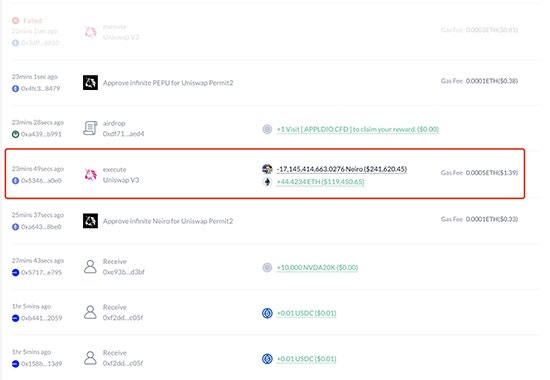
Task: Open sender address 0xe93b...d3bf
Action: tap(123, 272)
